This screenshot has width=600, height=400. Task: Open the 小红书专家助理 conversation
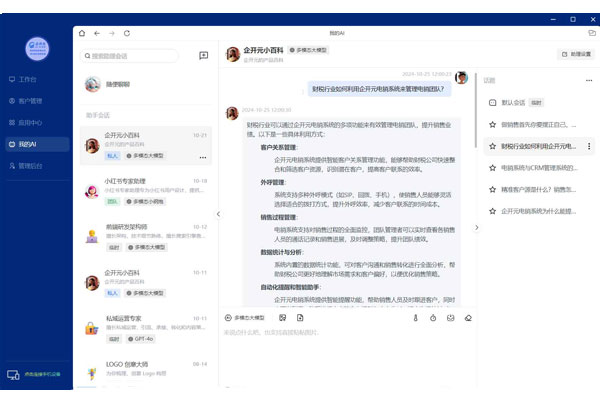click(x=146, y=191)
